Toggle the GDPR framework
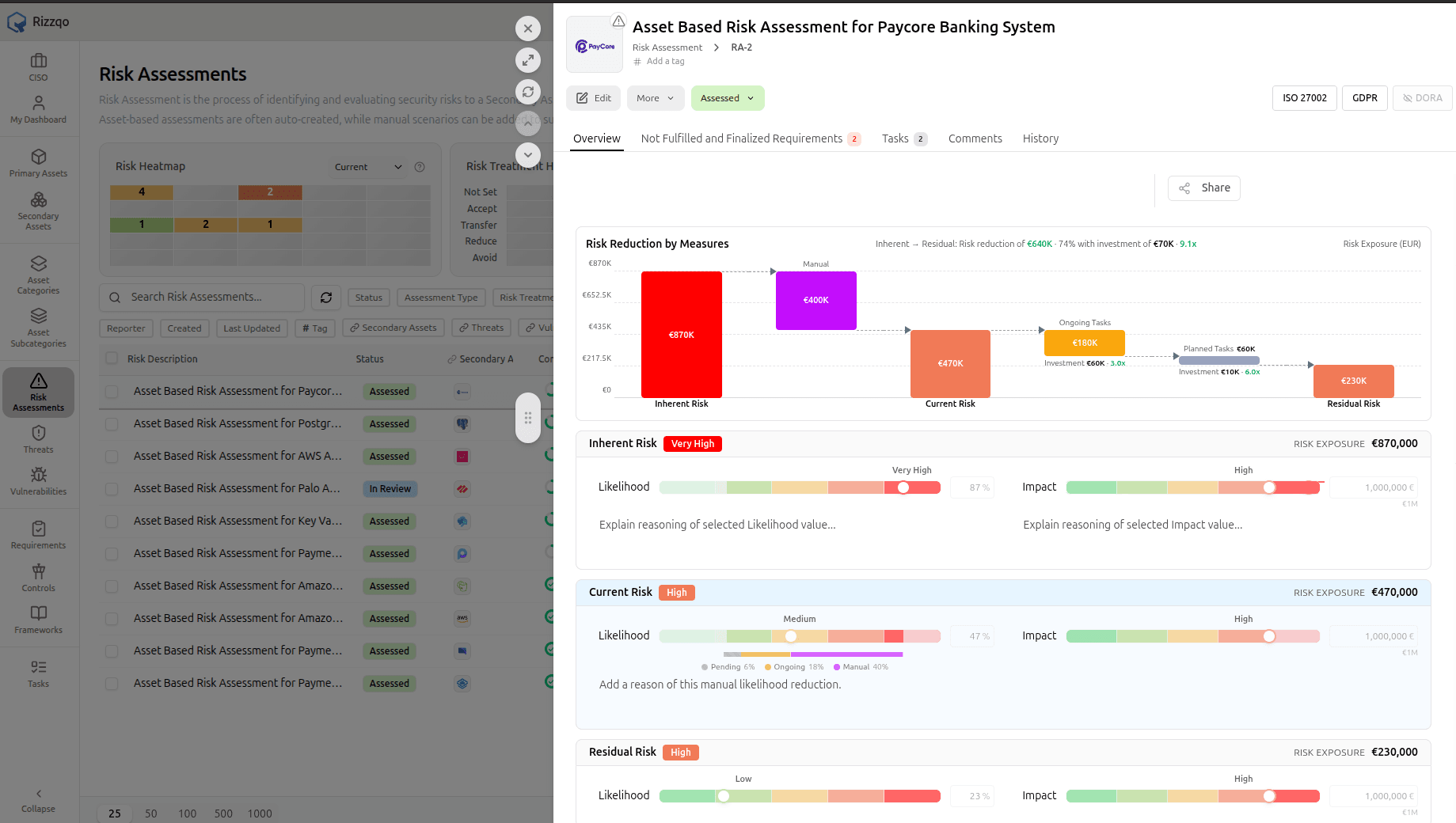1456x823 pixels. 1365,98
